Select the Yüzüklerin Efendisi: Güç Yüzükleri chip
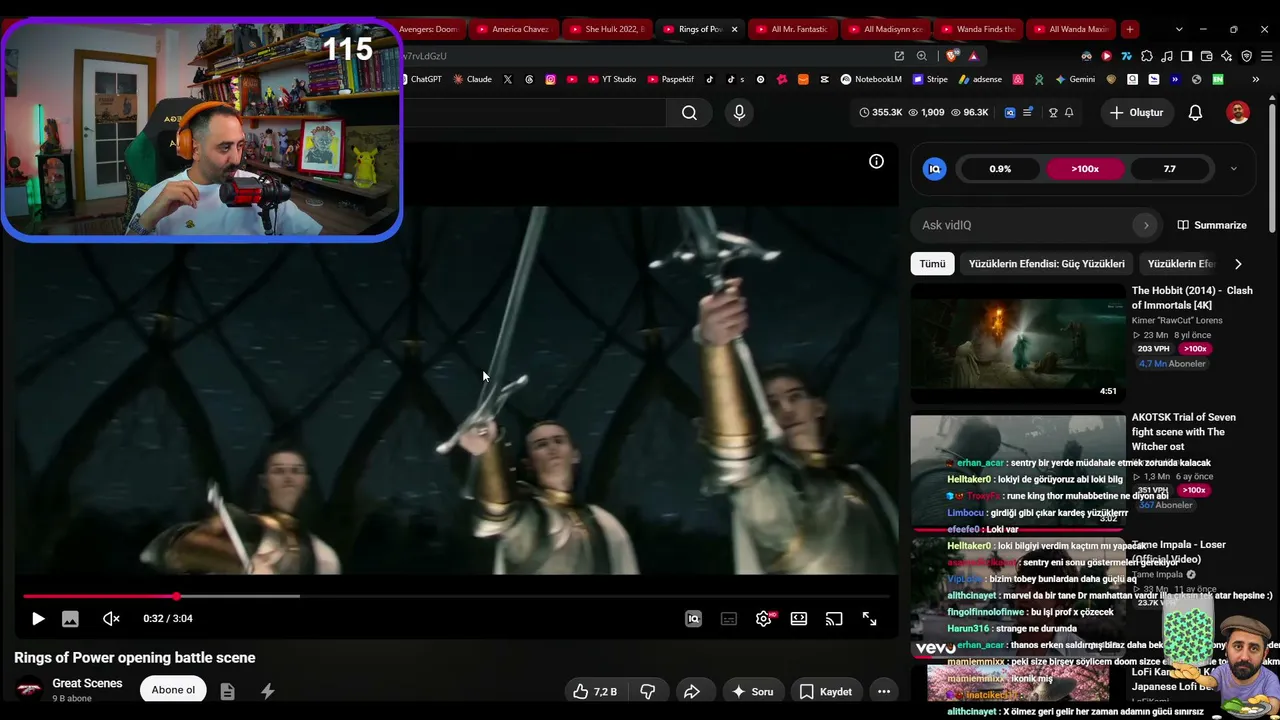 [1047, 264]
